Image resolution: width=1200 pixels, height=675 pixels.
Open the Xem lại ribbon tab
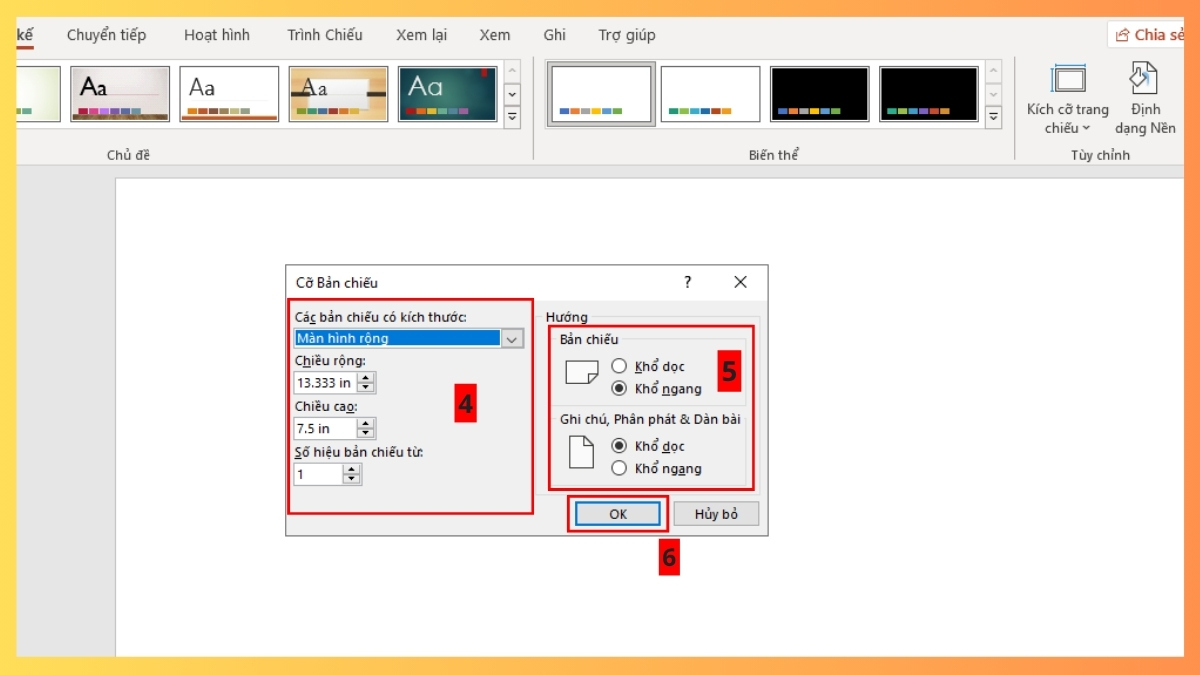(x=421, y=34)
